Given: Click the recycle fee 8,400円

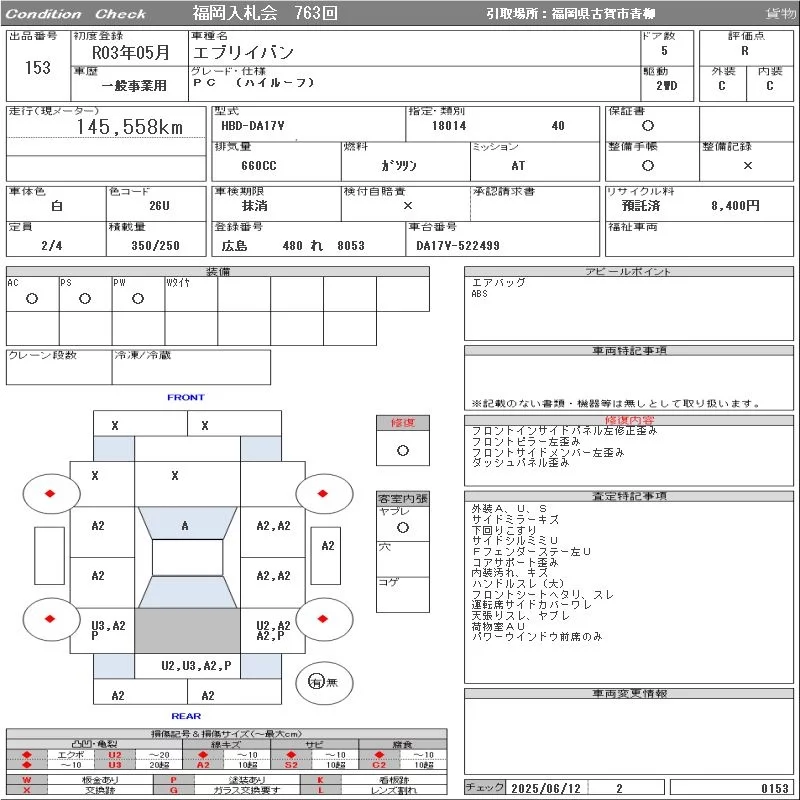Looking at the screenshot, I should tap(735, 206).
